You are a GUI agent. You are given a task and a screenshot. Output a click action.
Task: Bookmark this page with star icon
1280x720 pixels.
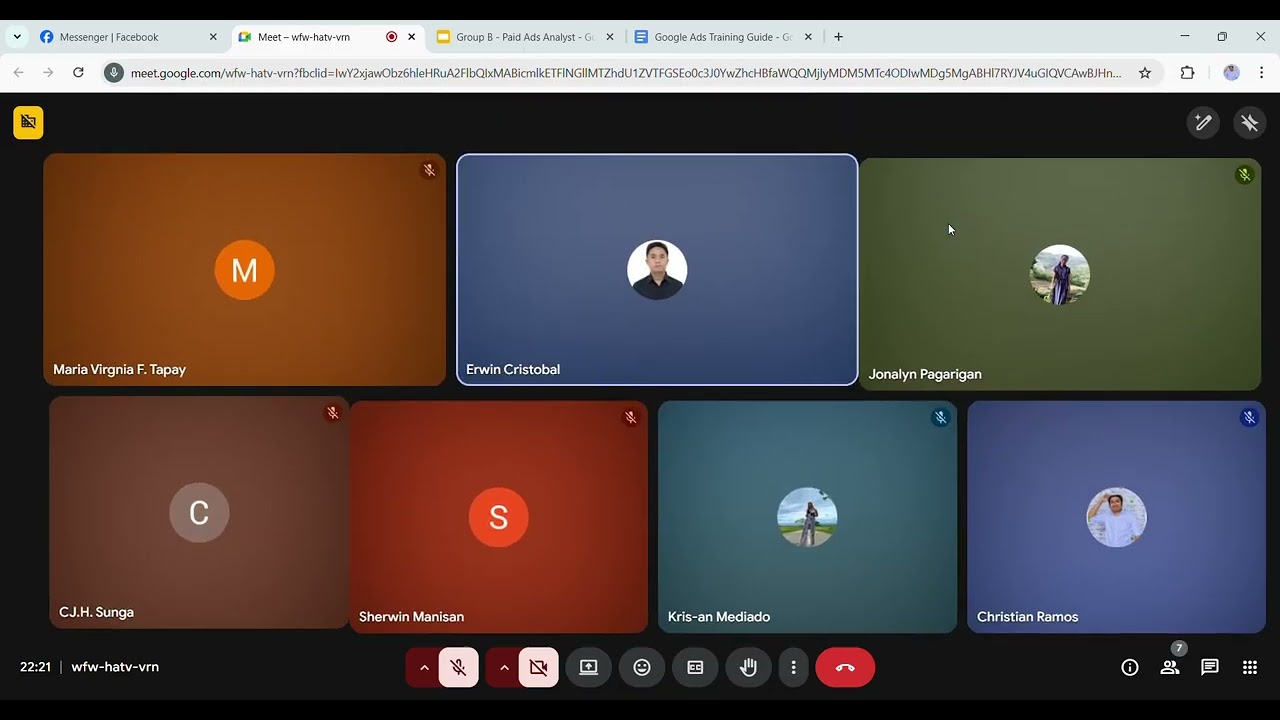pyautogui.click(x=1145, y=73)
